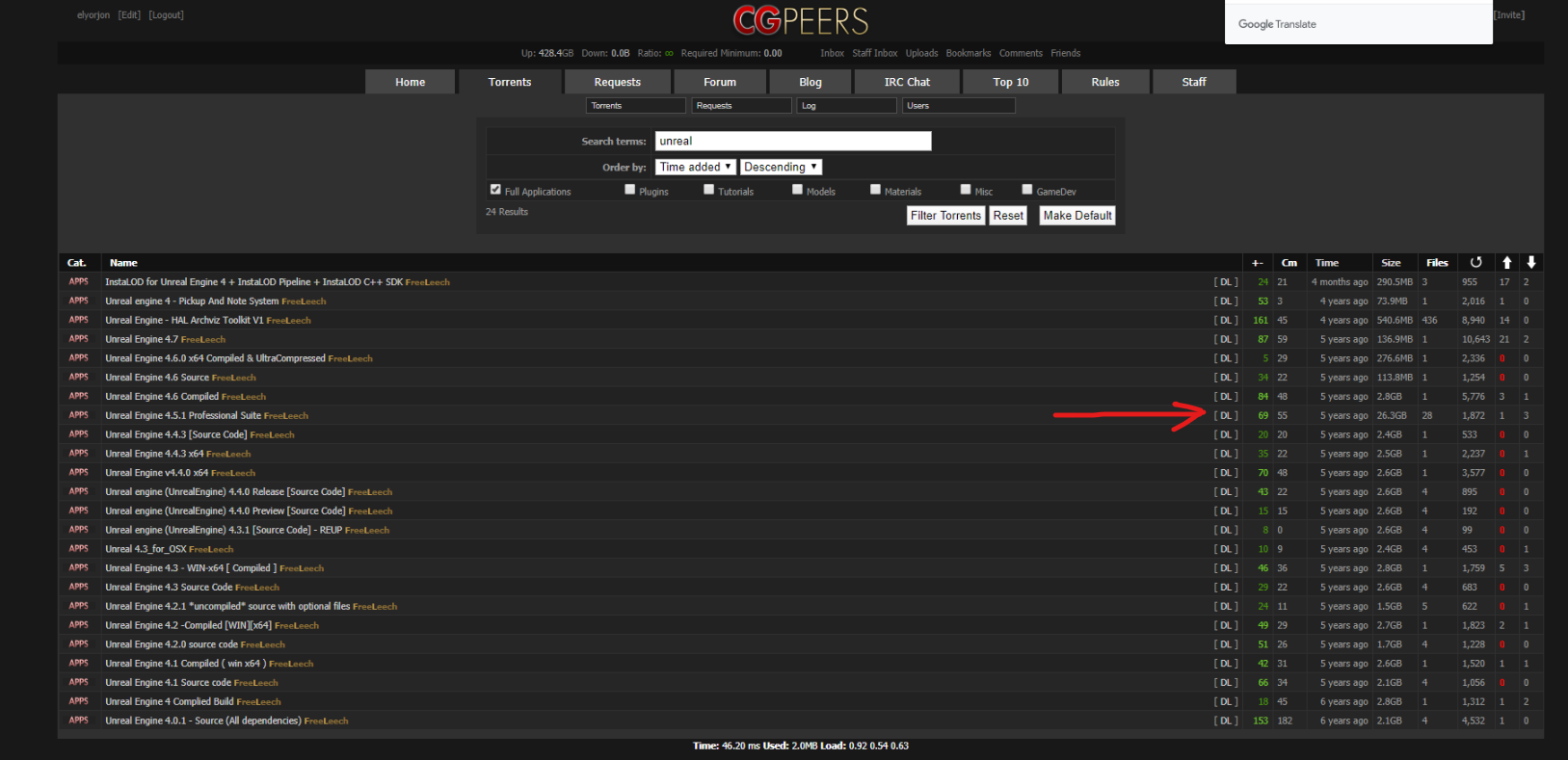Click the CGPeers site logo

[x=800, y=20]
